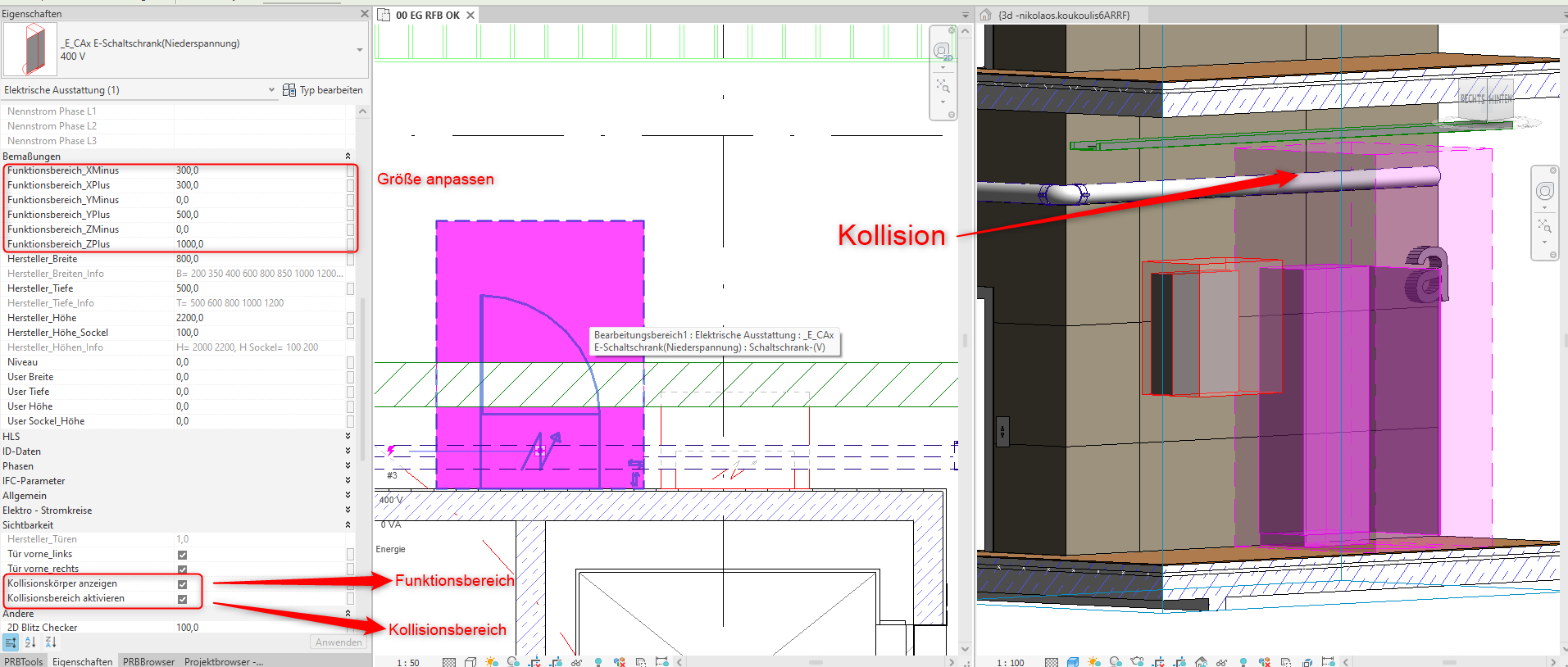
Task: Click the sort A to Z icon
Action: click(30, 642)
